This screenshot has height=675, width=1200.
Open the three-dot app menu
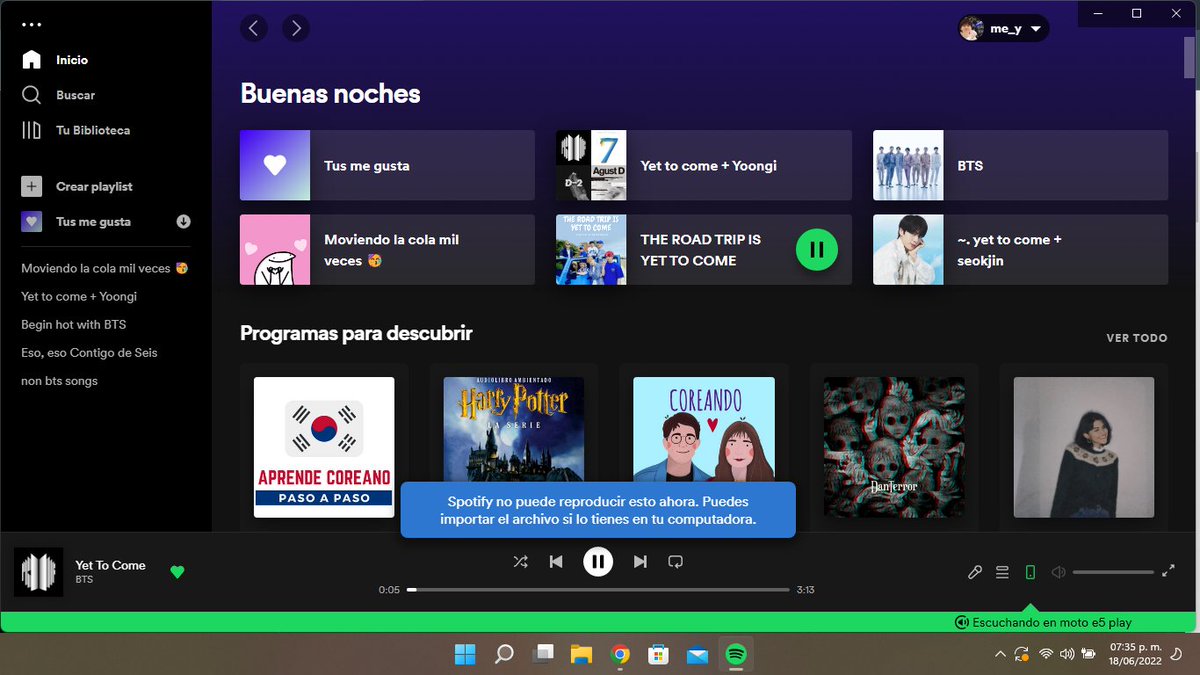point(32,25)
